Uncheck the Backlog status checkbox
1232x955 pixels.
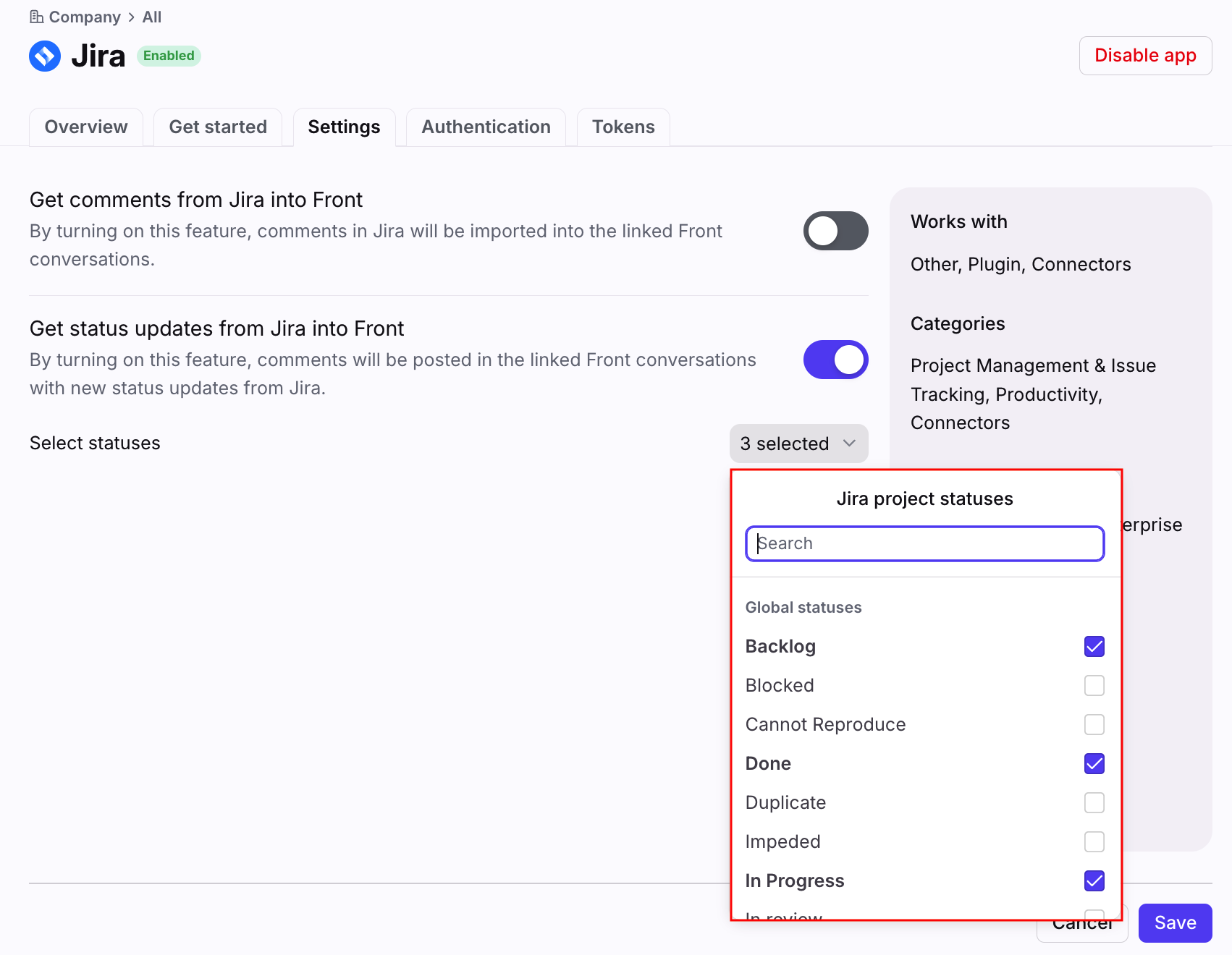click(x=1094, y=646)
